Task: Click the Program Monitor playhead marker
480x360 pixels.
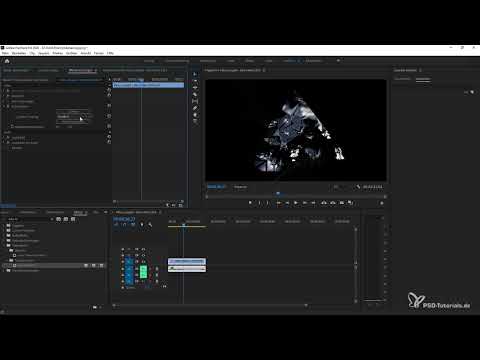Action: (x=278, y=193)
